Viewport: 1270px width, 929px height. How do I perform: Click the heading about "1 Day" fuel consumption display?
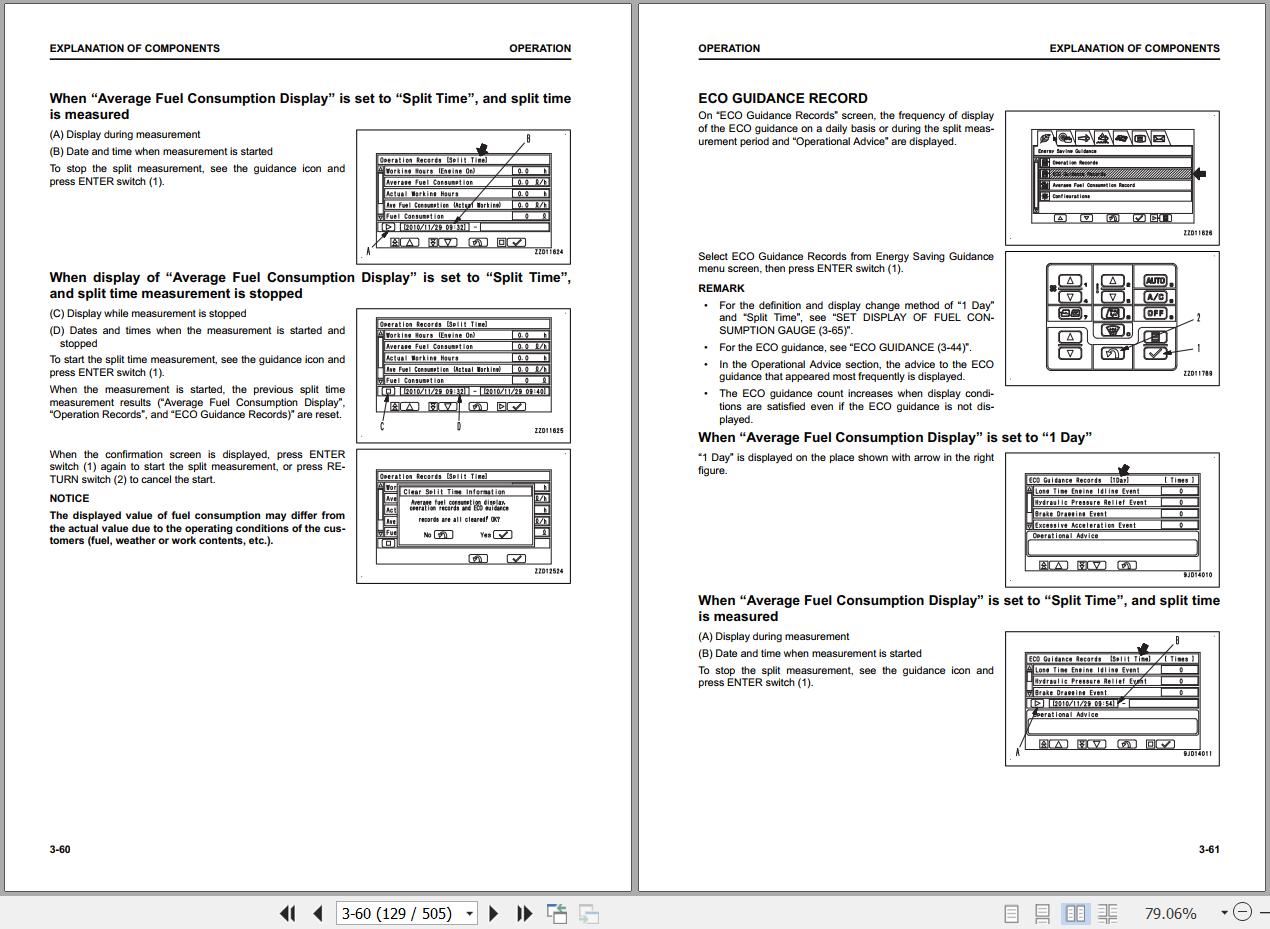[x=895, y=437]
